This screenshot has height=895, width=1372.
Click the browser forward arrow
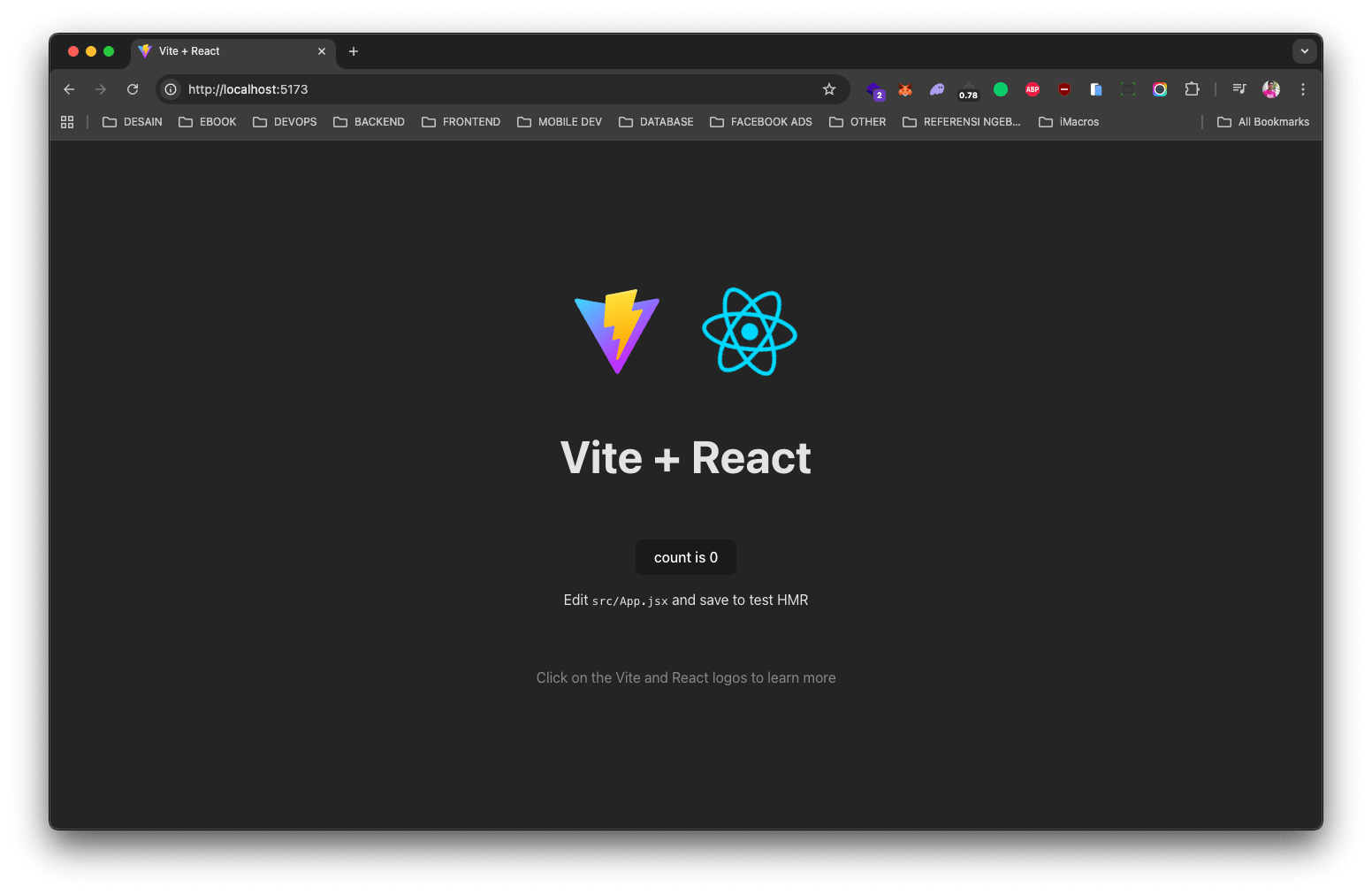[x=101, y=89]
